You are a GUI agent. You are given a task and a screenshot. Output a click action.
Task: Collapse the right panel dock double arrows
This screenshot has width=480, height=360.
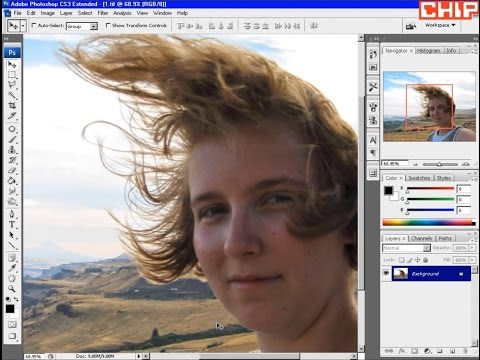tap(475, 39)
